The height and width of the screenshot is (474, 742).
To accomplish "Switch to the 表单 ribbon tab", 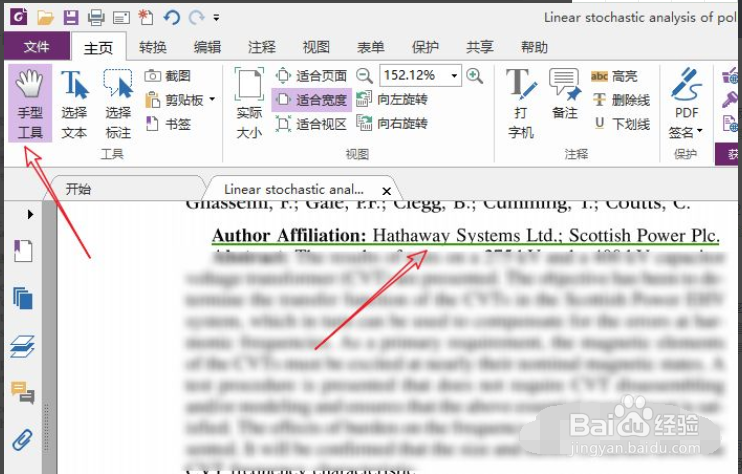I will pos(371,47).
